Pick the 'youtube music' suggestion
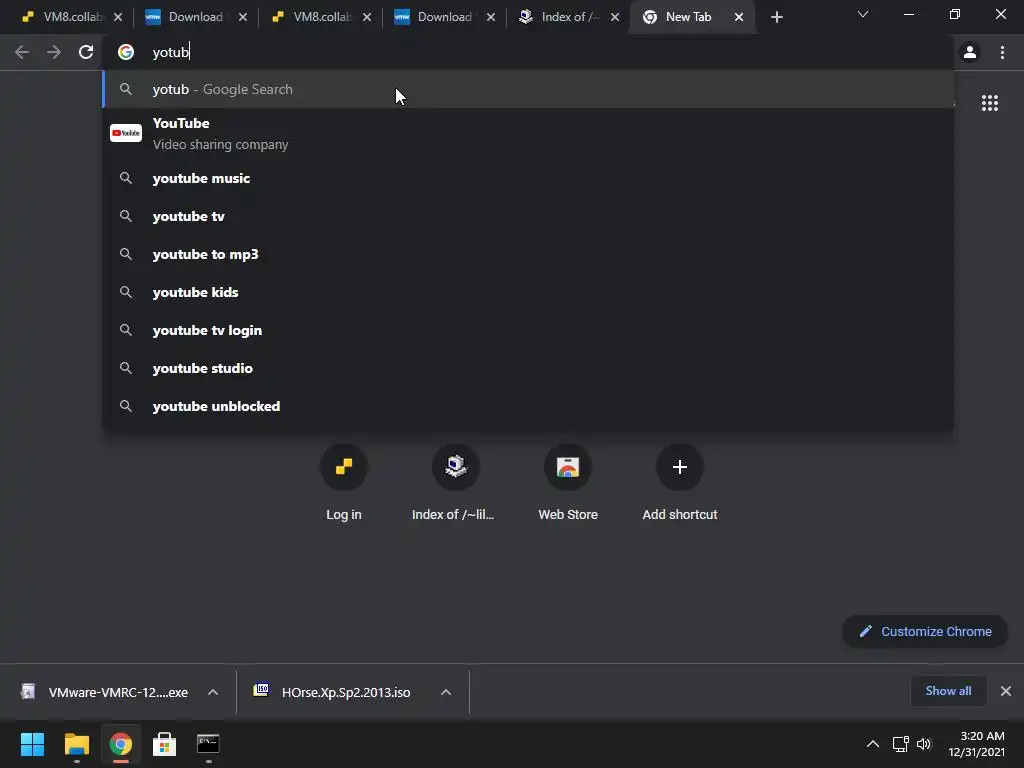 click(x=528, y=178)
